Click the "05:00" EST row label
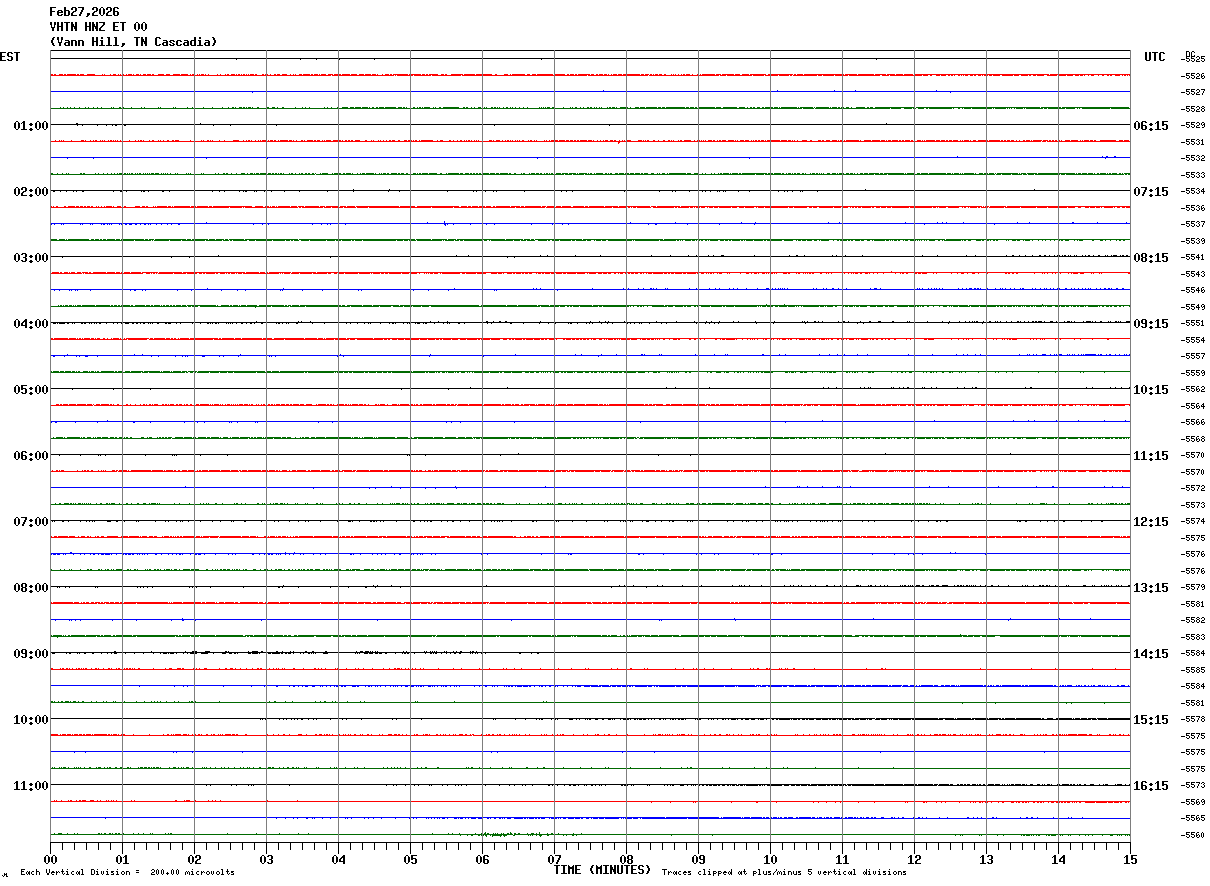 [31, 390]
